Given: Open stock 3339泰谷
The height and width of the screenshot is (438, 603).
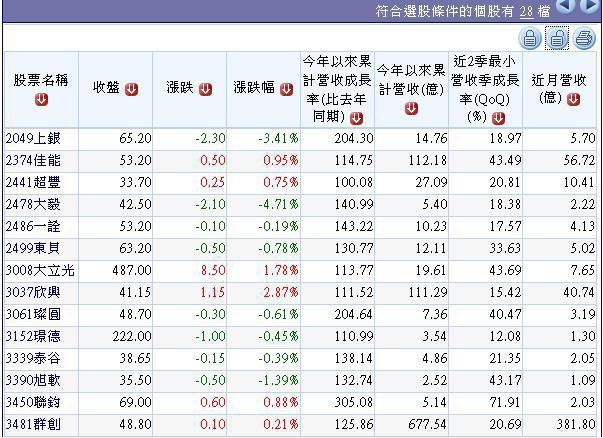Looking at the screenshot, I should 33,358.
